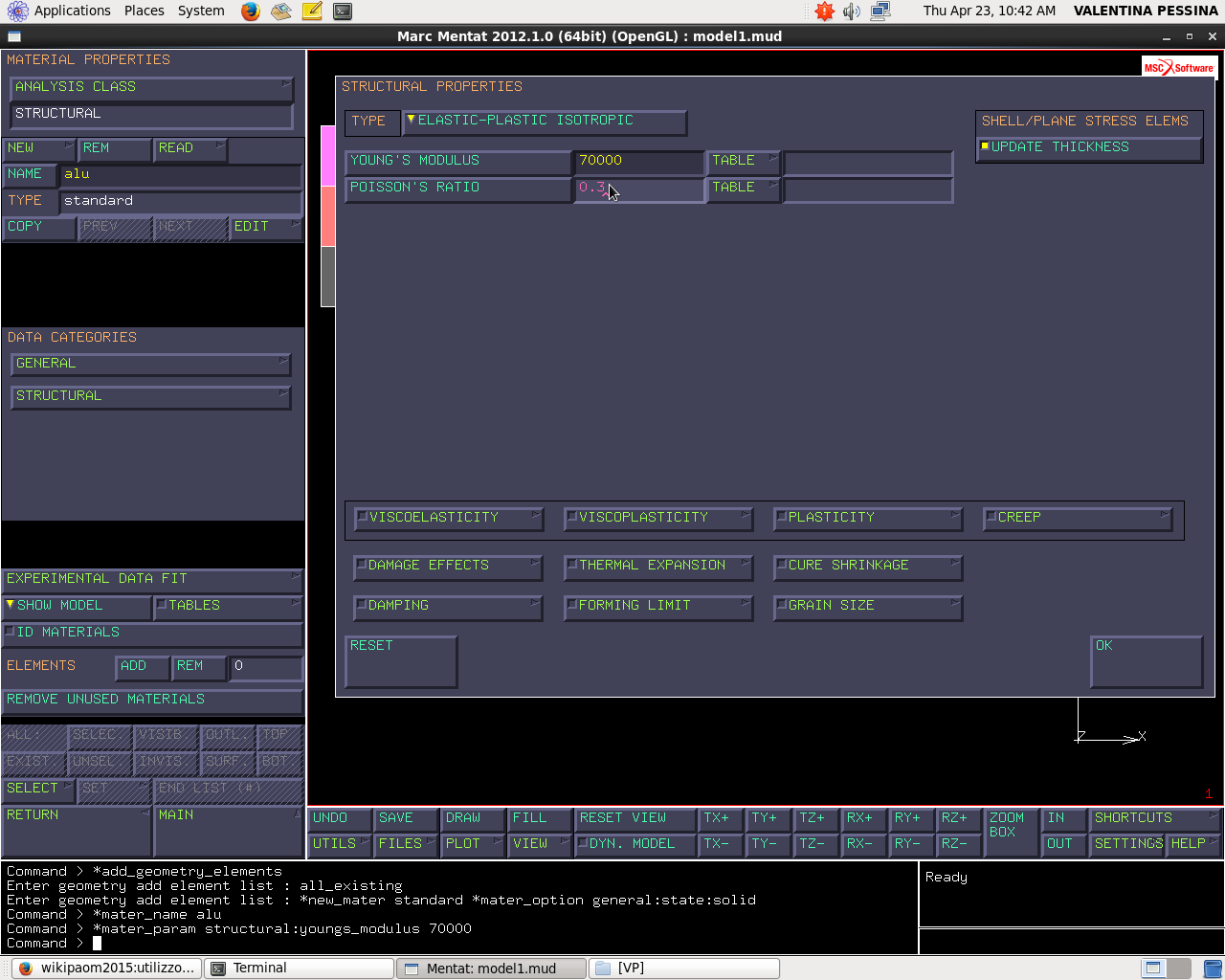
Task: Open the Read material dropdown
Action: (190, 149)
